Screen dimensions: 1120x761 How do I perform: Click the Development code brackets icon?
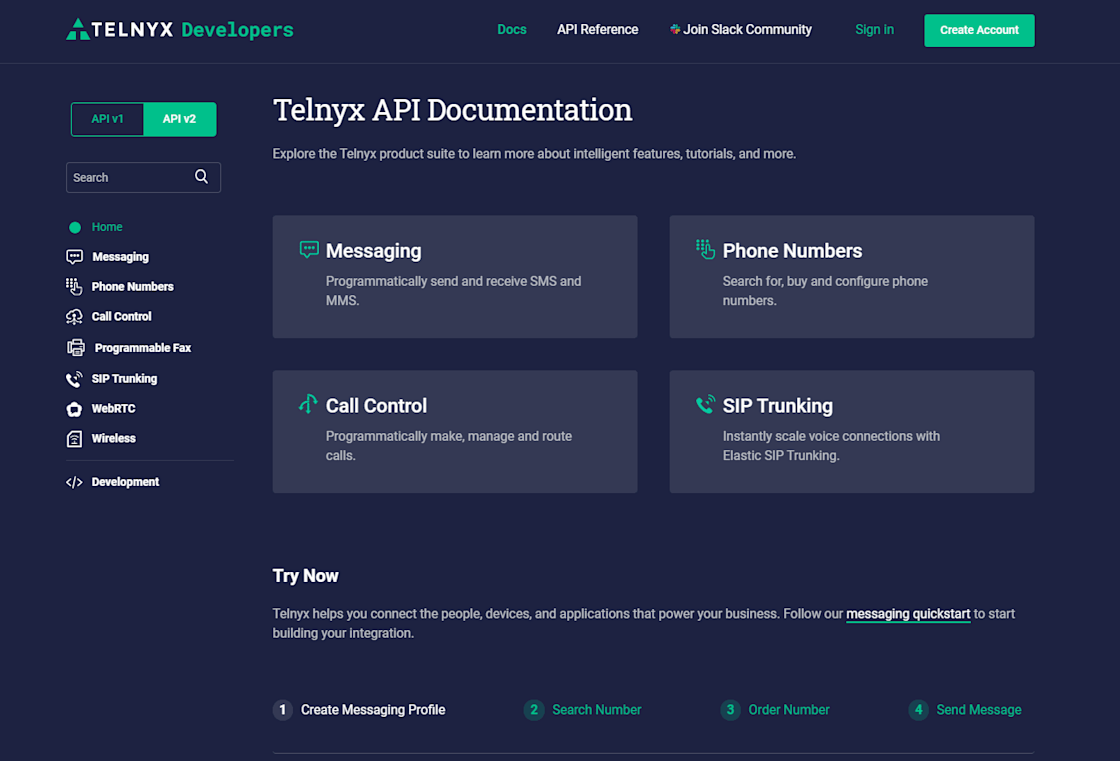[x=74, y=482]
